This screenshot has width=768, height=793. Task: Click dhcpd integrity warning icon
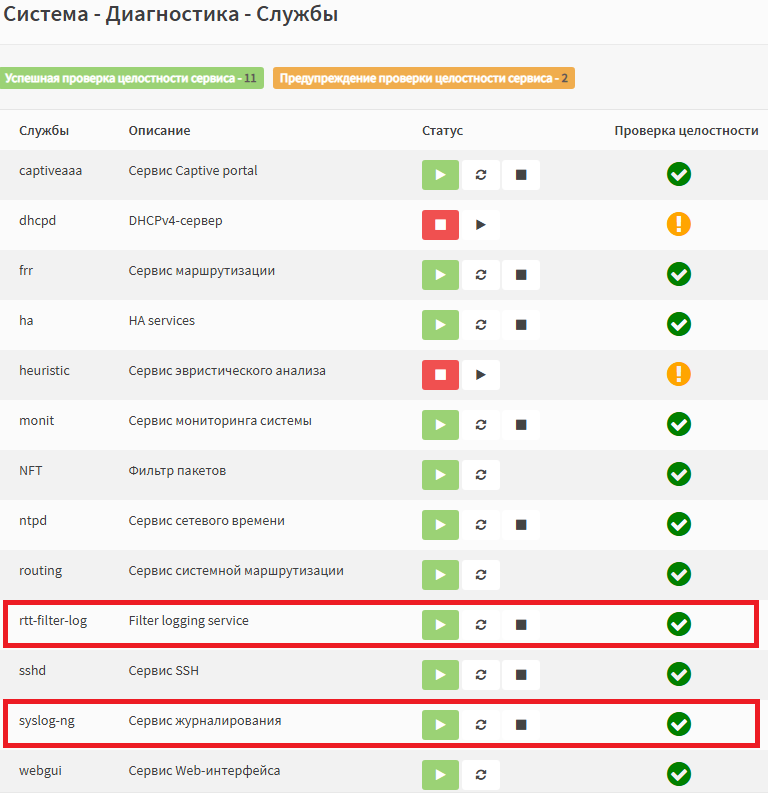pyautogui.click(x=679, y=224)
